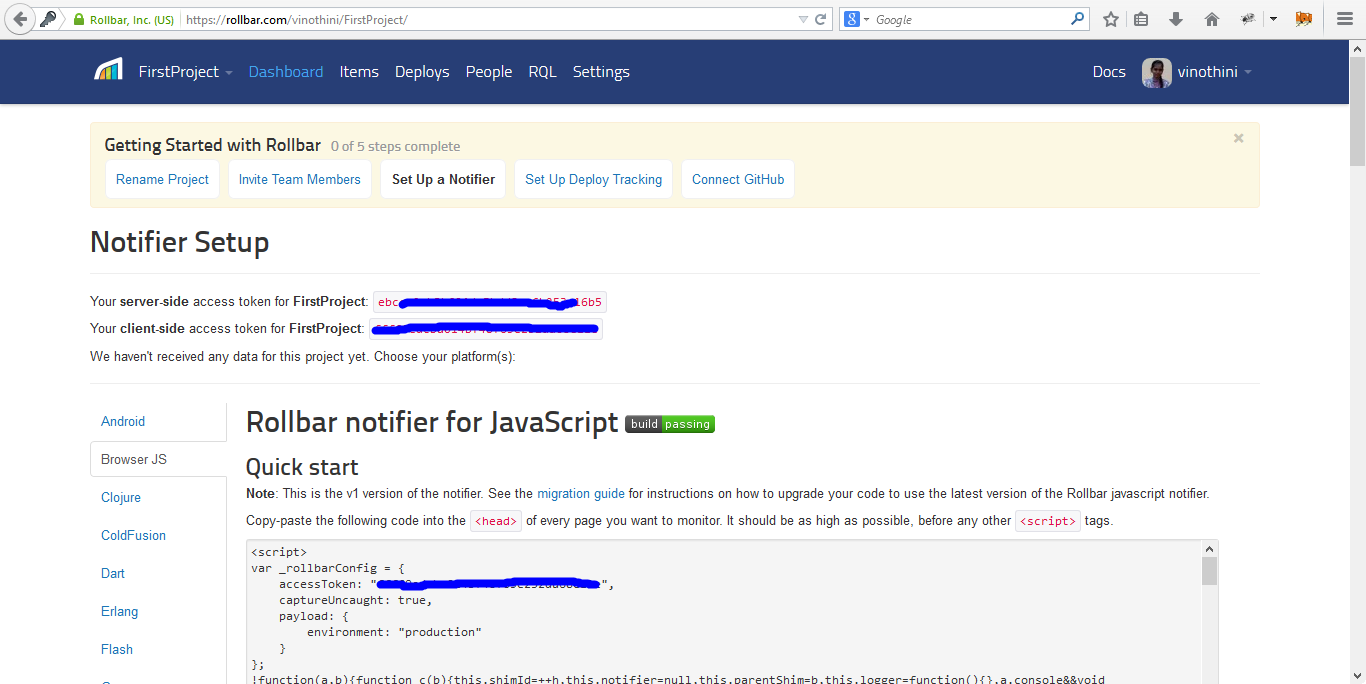The height and width of the screenshot is (684, 1366).
Task: Click the Connect GitHub button
Action: click(738, 179)
